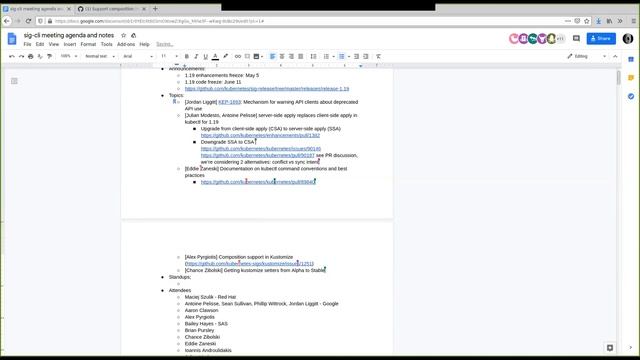The height and width of the screenshot is (360, 640).
Task: Open the Arial font dropdown
Action: click(x=138, y=56)
